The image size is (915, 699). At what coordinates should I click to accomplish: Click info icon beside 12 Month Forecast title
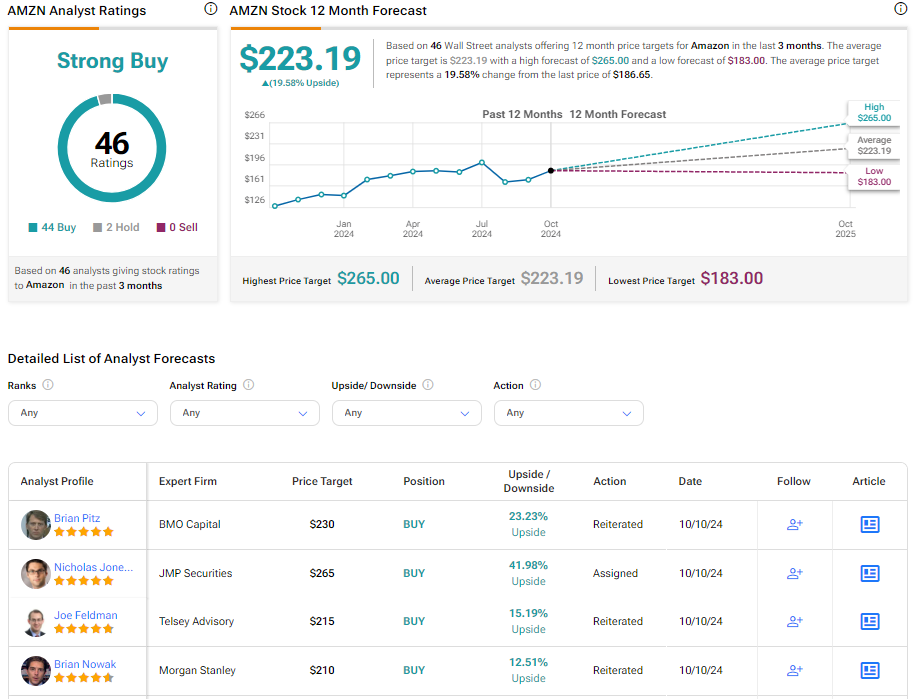point(900,9)
